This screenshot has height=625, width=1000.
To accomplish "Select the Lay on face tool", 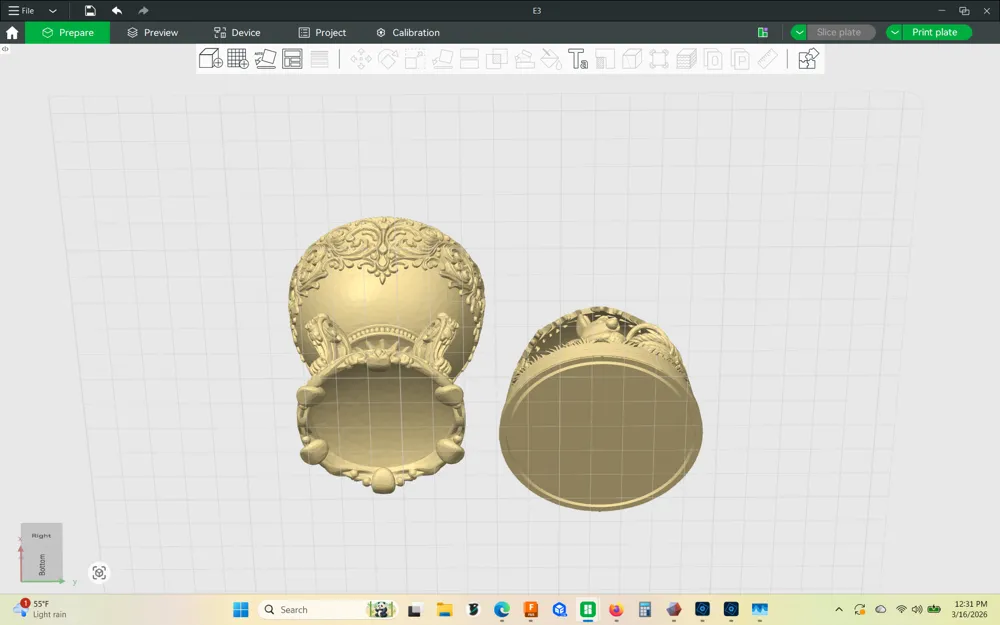I will click(x=442, y=59).
